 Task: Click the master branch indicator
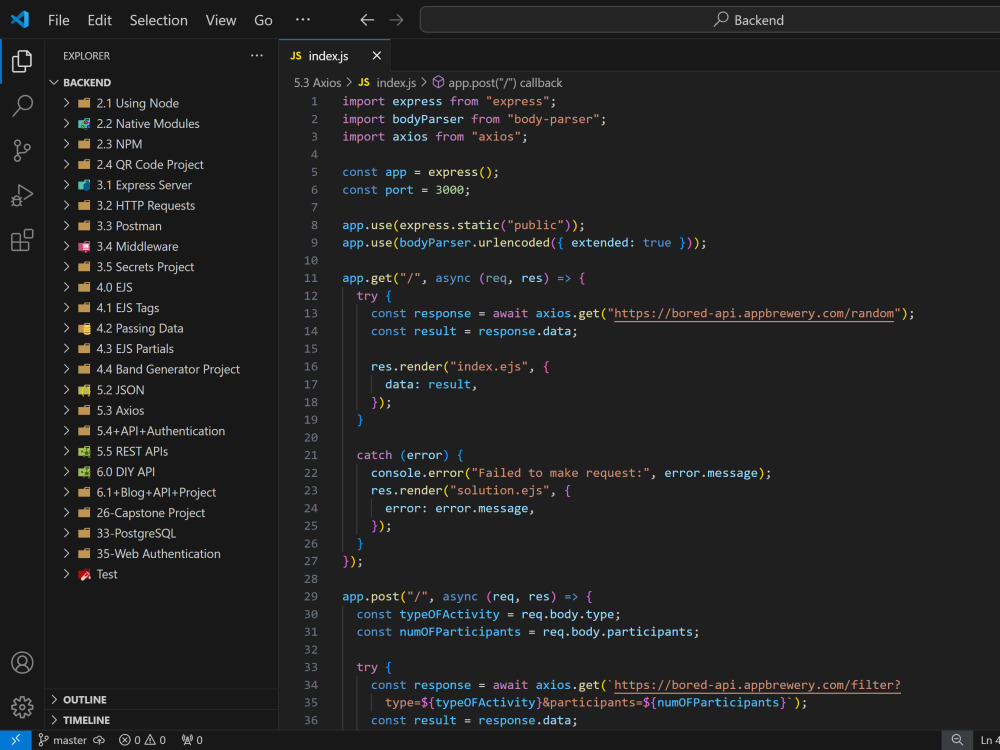coord(62,740)
